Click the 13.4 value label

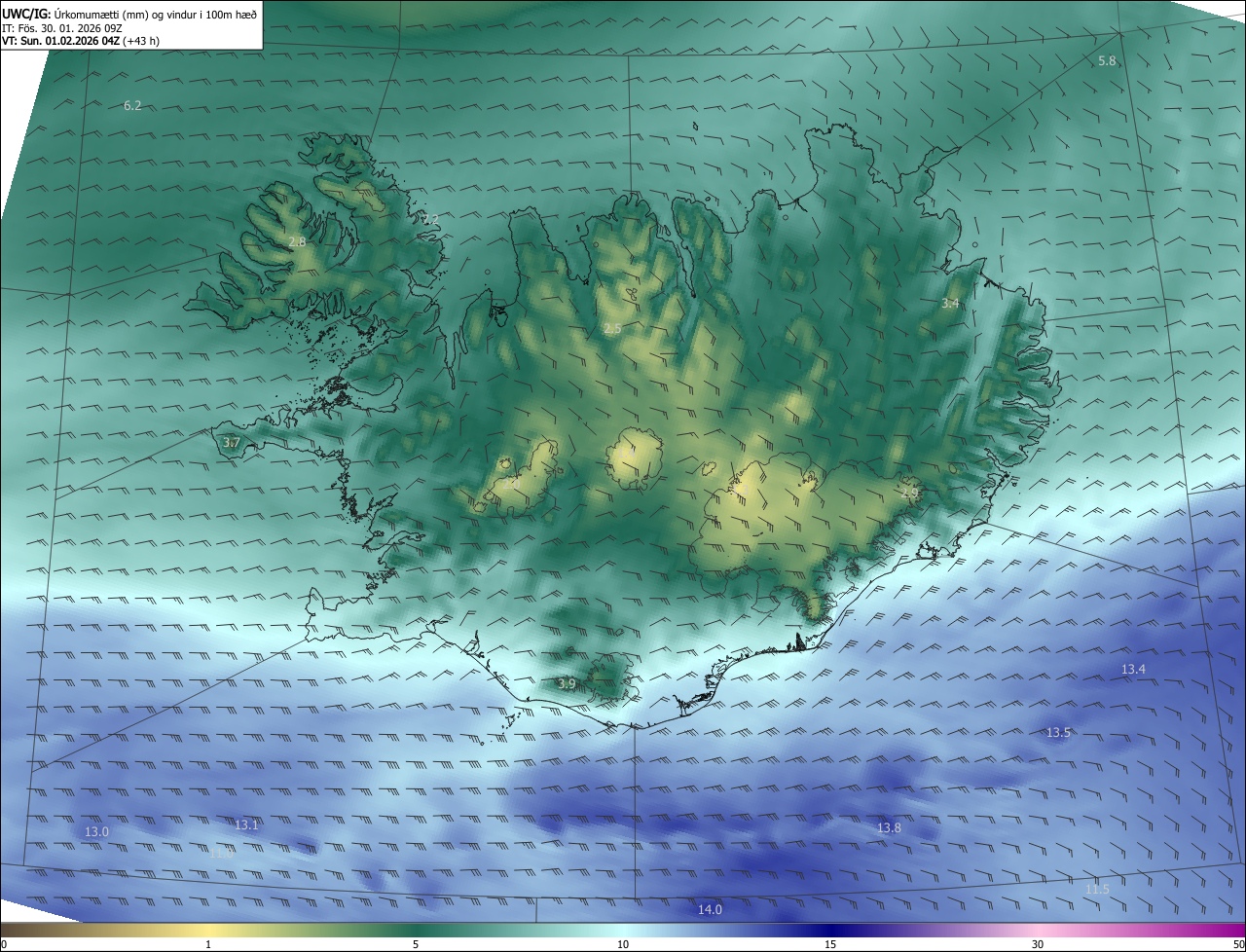[1133, 670]
